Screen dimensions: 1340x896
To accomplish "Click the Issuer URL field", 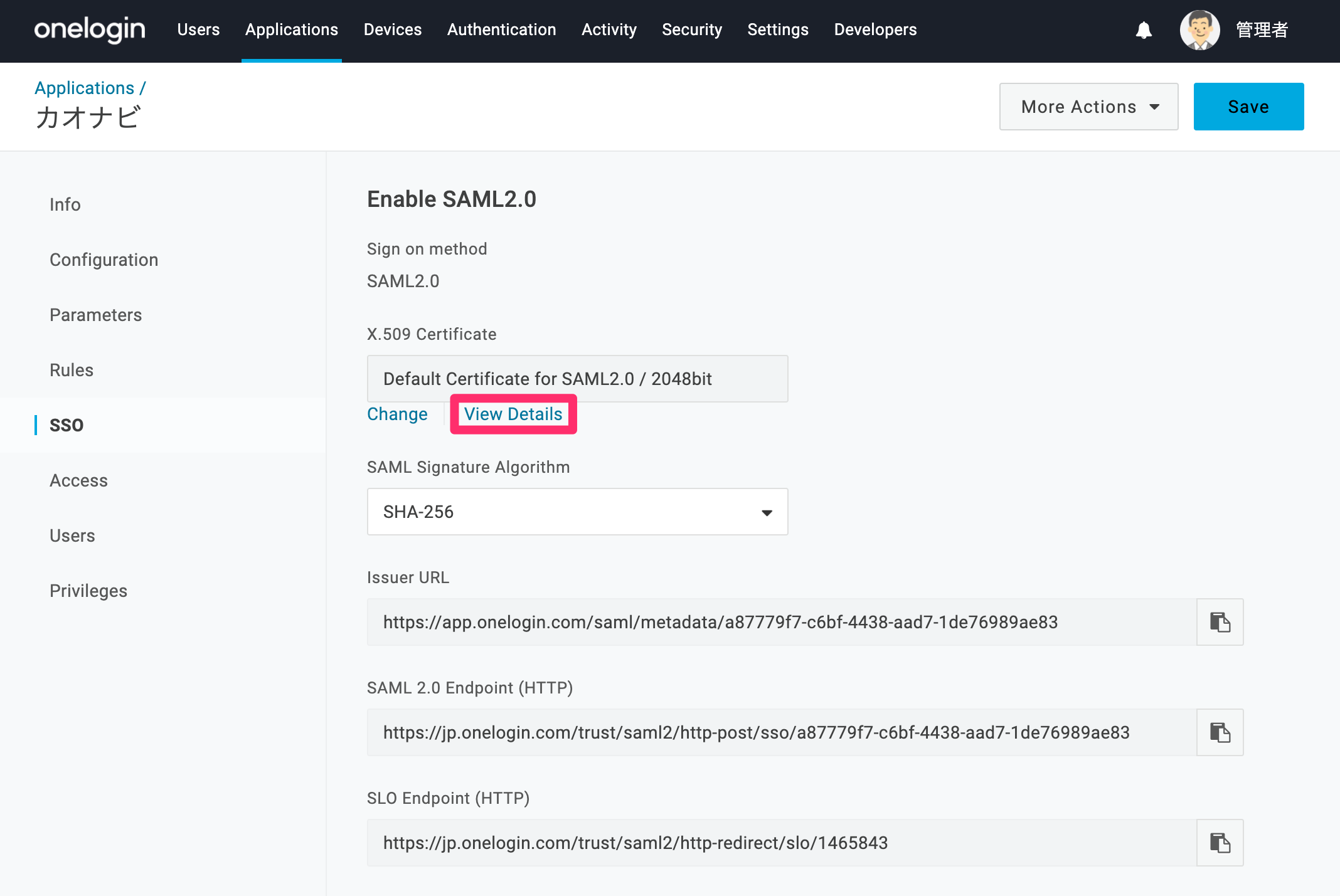I will click(x=782, y=622).
